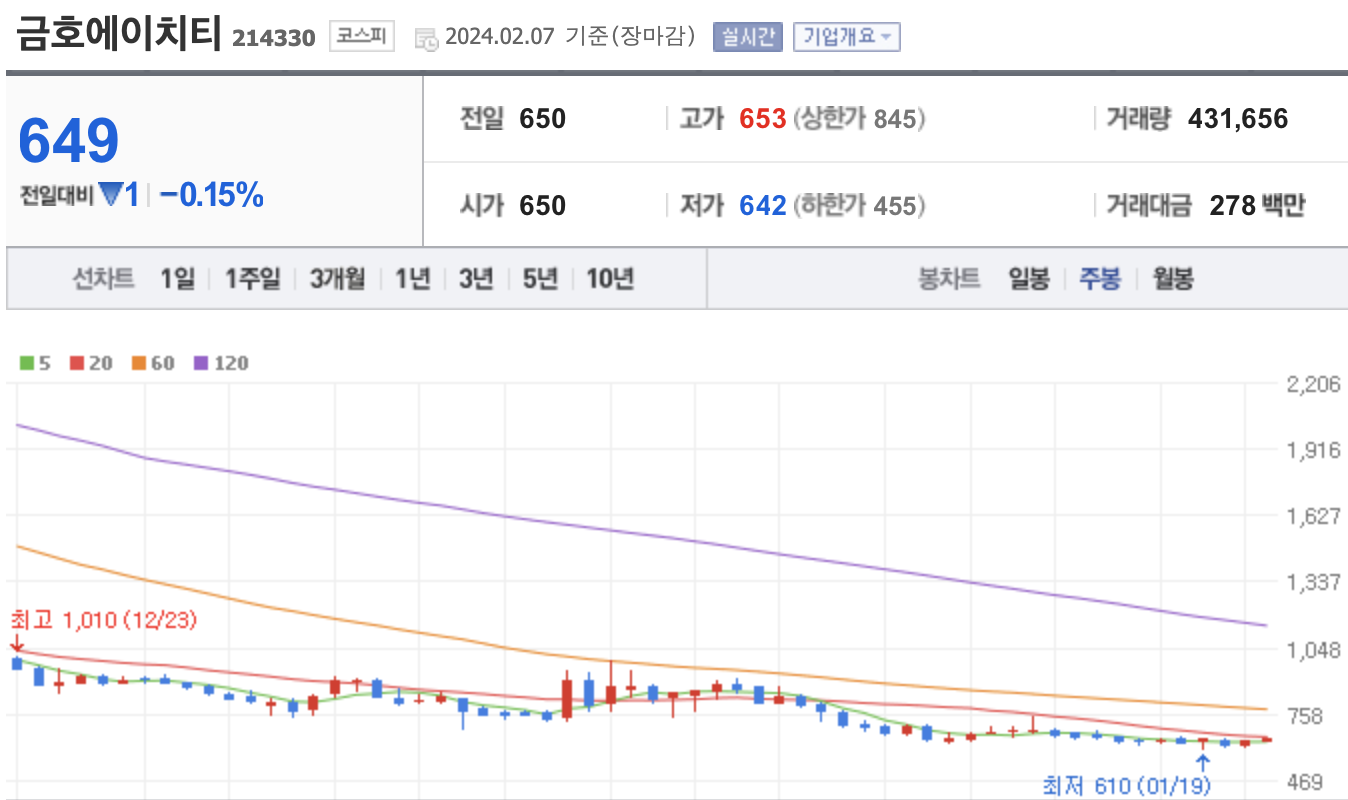Click the 실시간 button
This screenshot has height=800, width=1348.
tap(748, 37)
